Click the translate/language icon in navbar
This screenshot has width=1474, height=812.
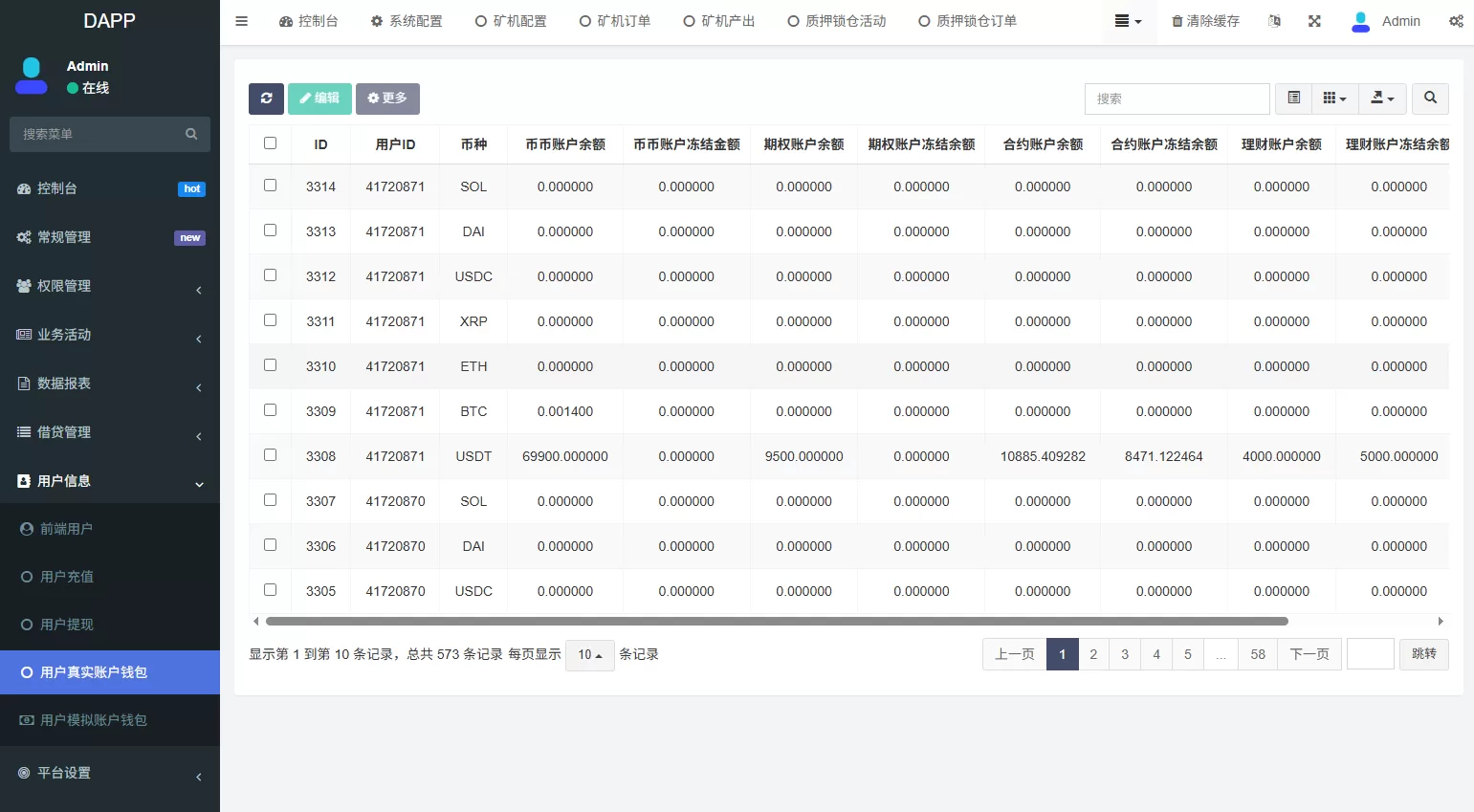(1274, 20)
